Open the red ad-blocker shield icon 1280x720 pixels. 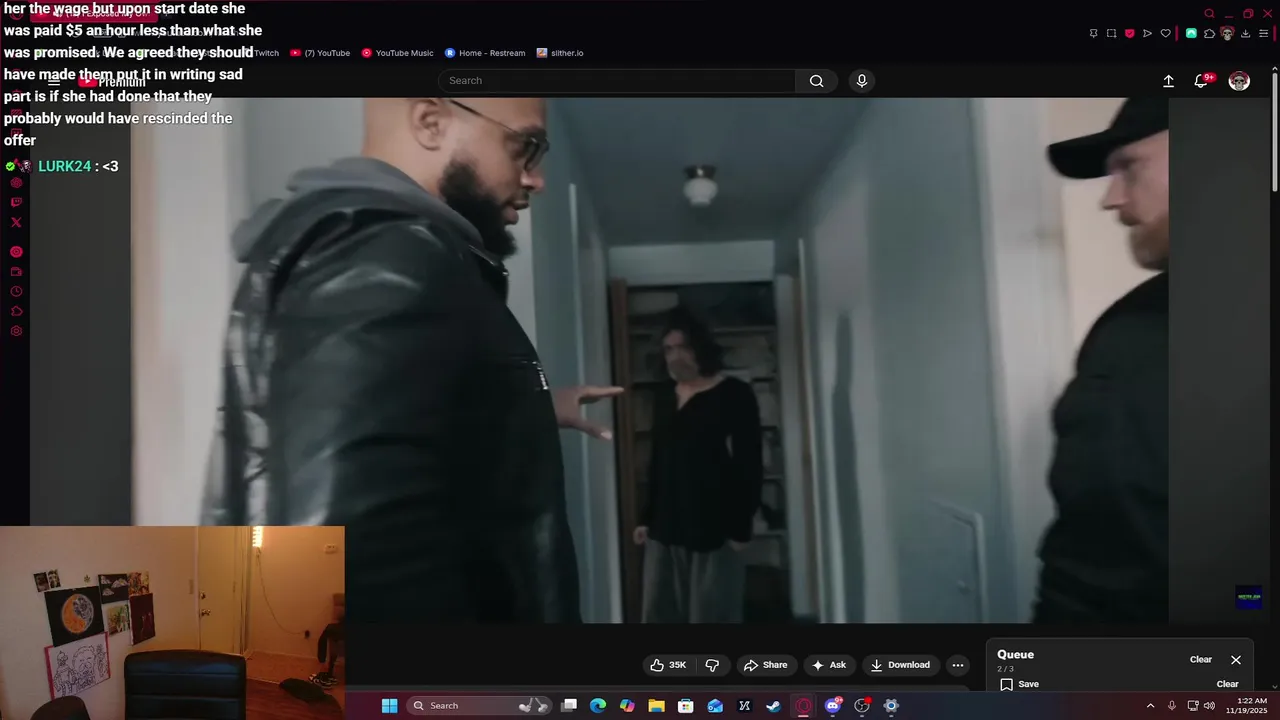click(x=1129, y=33)
